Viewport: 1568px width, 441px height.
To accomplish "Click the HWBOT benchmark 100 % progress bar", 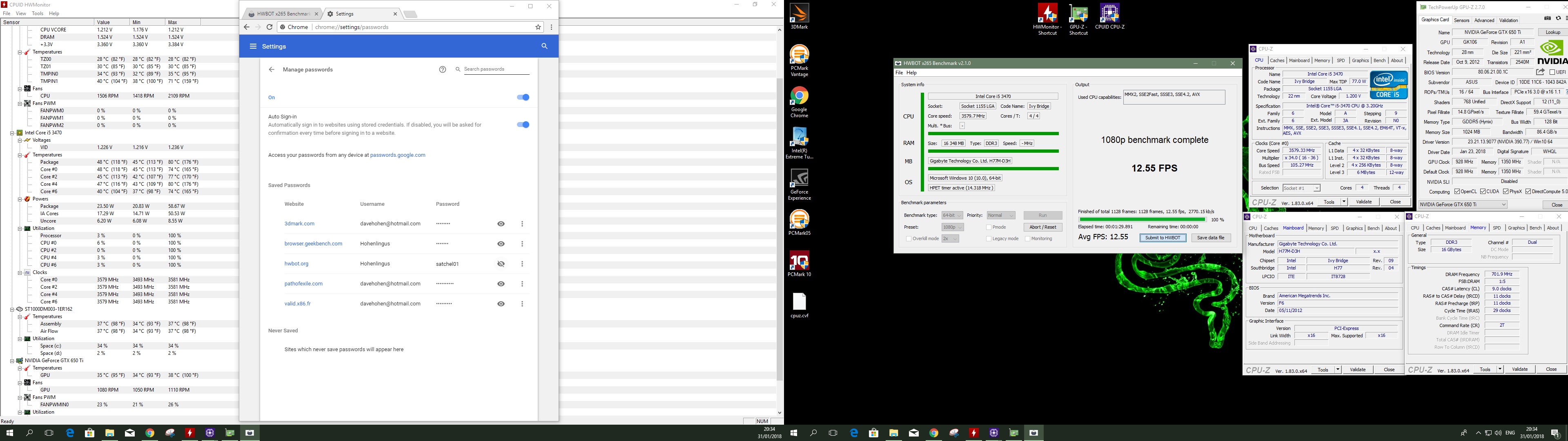I will pos(1142,219).
